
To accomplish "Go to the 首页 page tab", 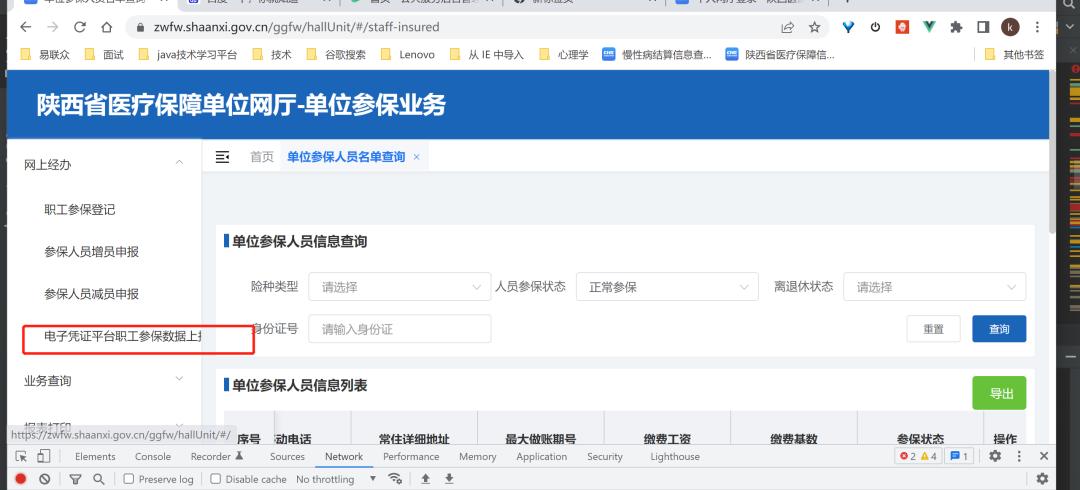I will tap(262, 157).
